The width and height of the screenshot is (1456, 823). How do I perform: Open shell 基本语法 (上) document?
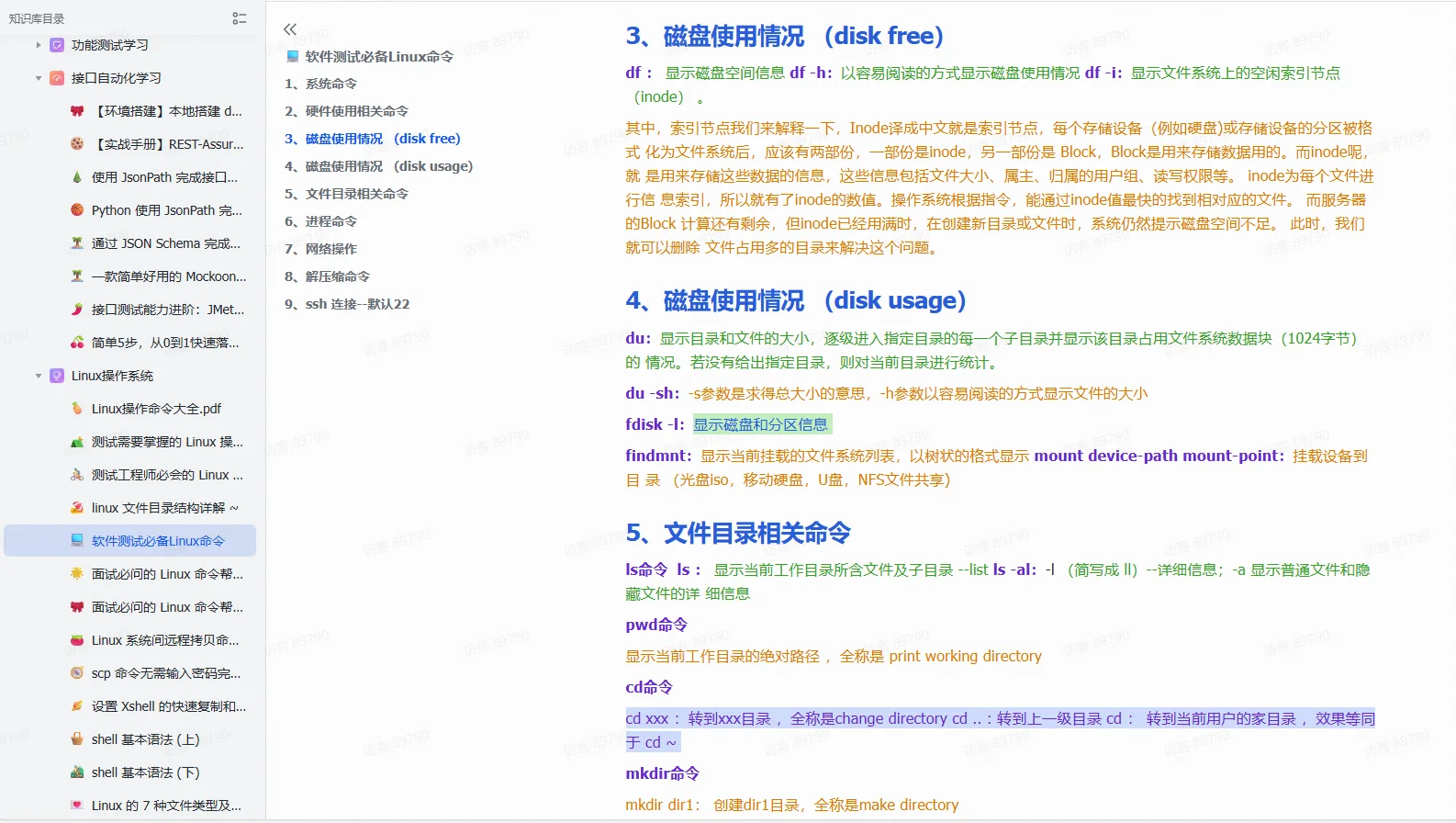click(145, 739)
